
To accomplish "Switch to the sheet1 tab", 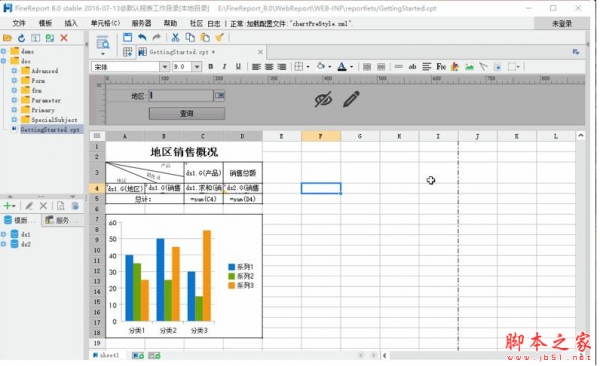I will click(106, 356).
